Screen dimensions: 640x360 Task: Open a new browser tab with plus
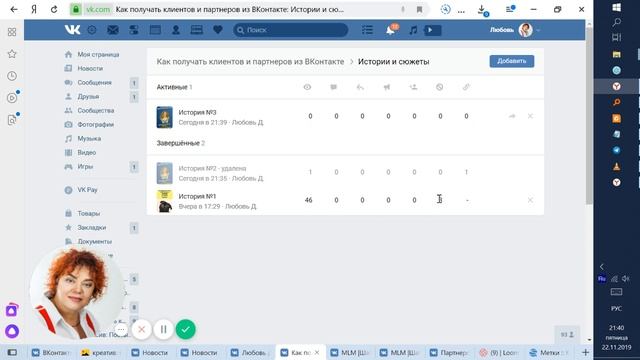coord(585,352)
